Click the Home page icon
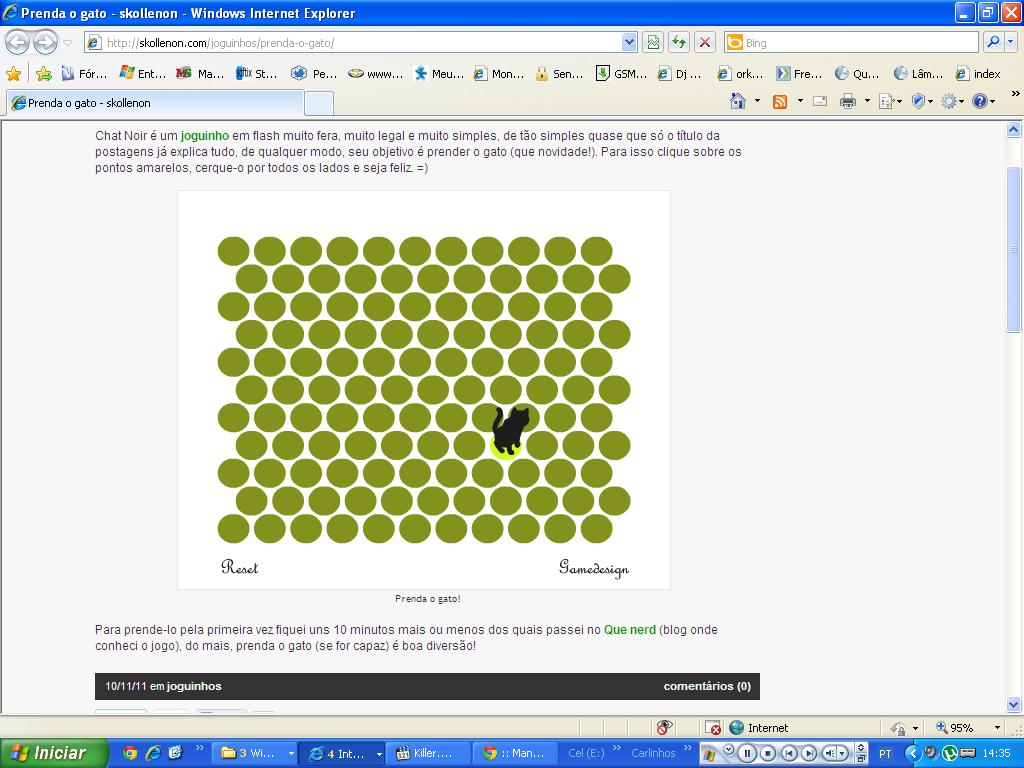Screen dimensions: 1024x768 click(x=738, y=101)
